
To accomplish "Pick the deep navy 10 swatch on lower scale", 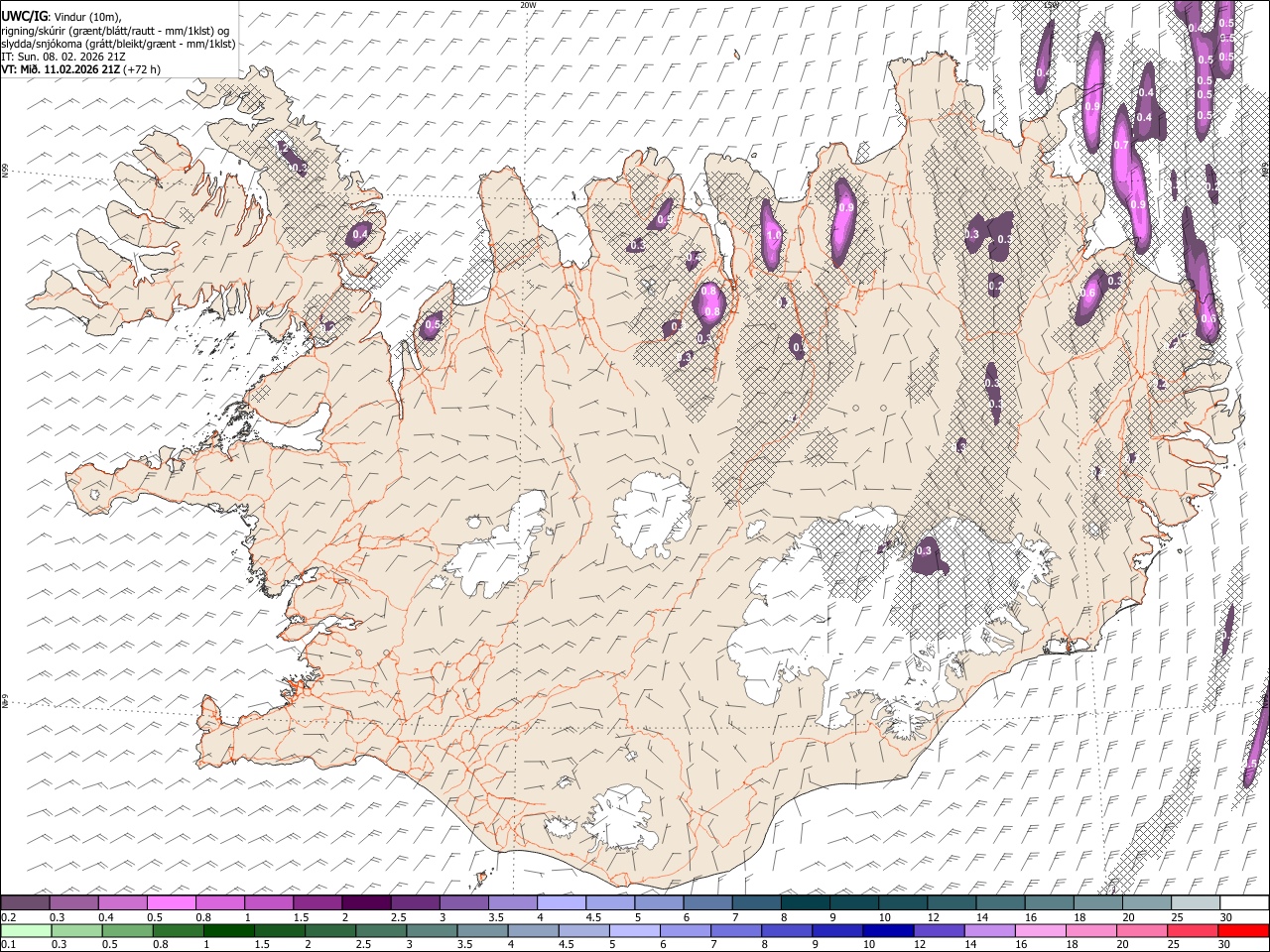I will click(887, 930).
